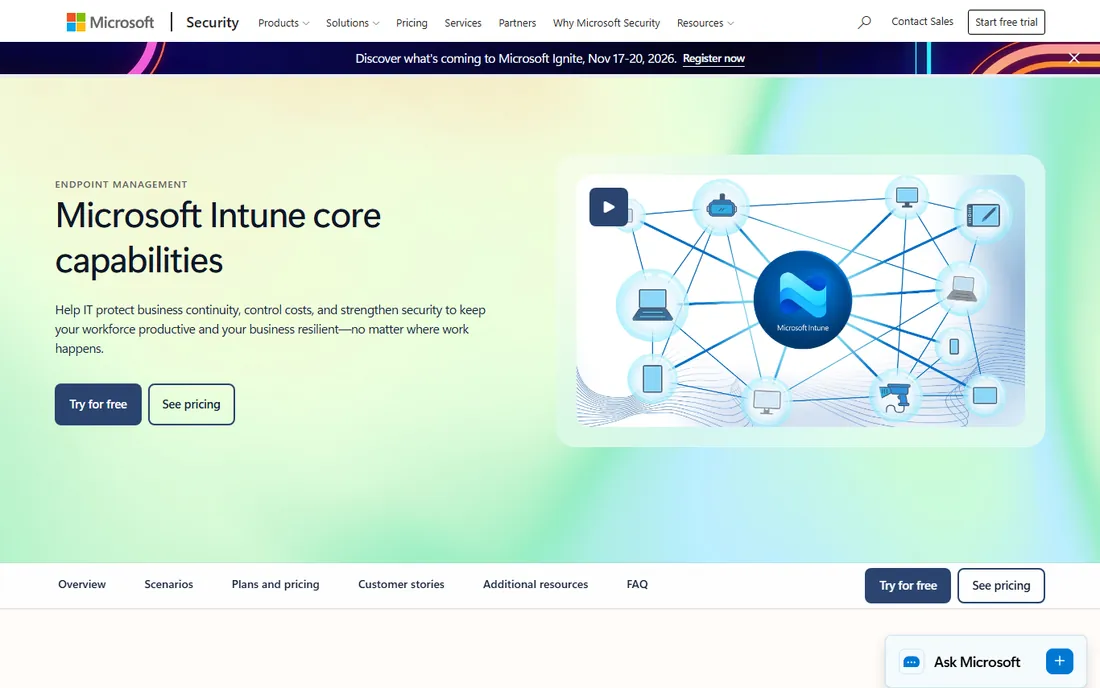Screen dimensions: 1100x688
Task: Select the FAQ tab
Action: (637, 584)
